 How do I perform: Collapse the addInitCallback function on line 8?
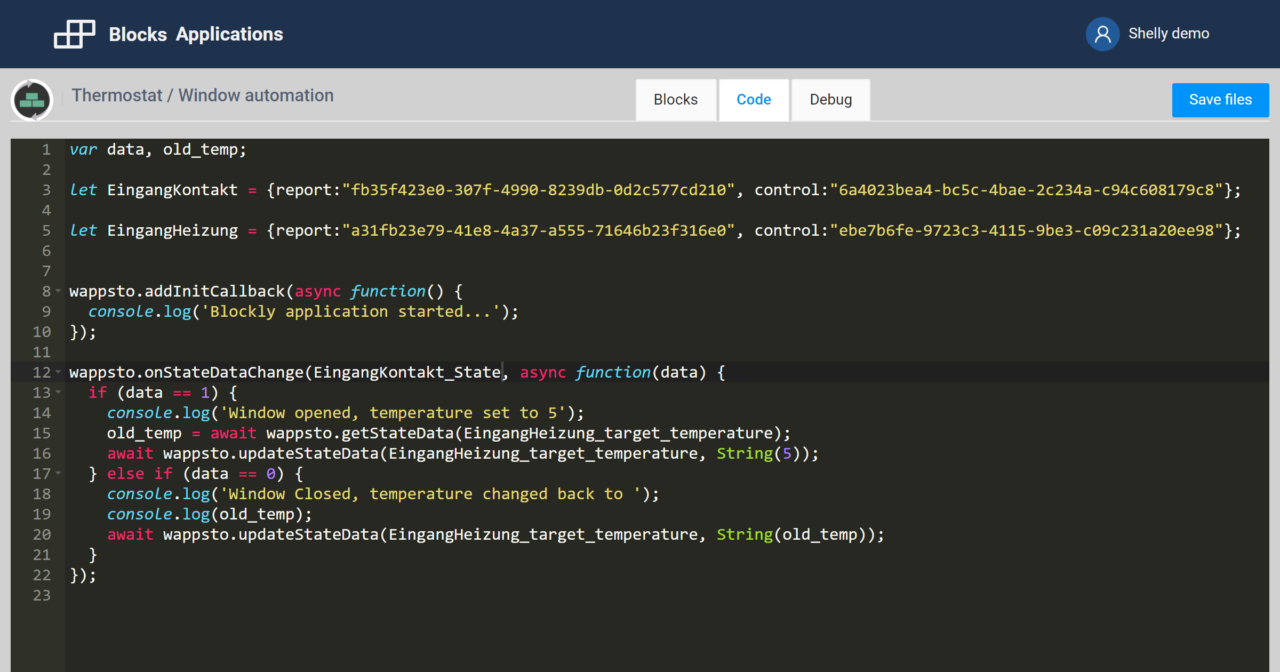click(x=58, y=292)
